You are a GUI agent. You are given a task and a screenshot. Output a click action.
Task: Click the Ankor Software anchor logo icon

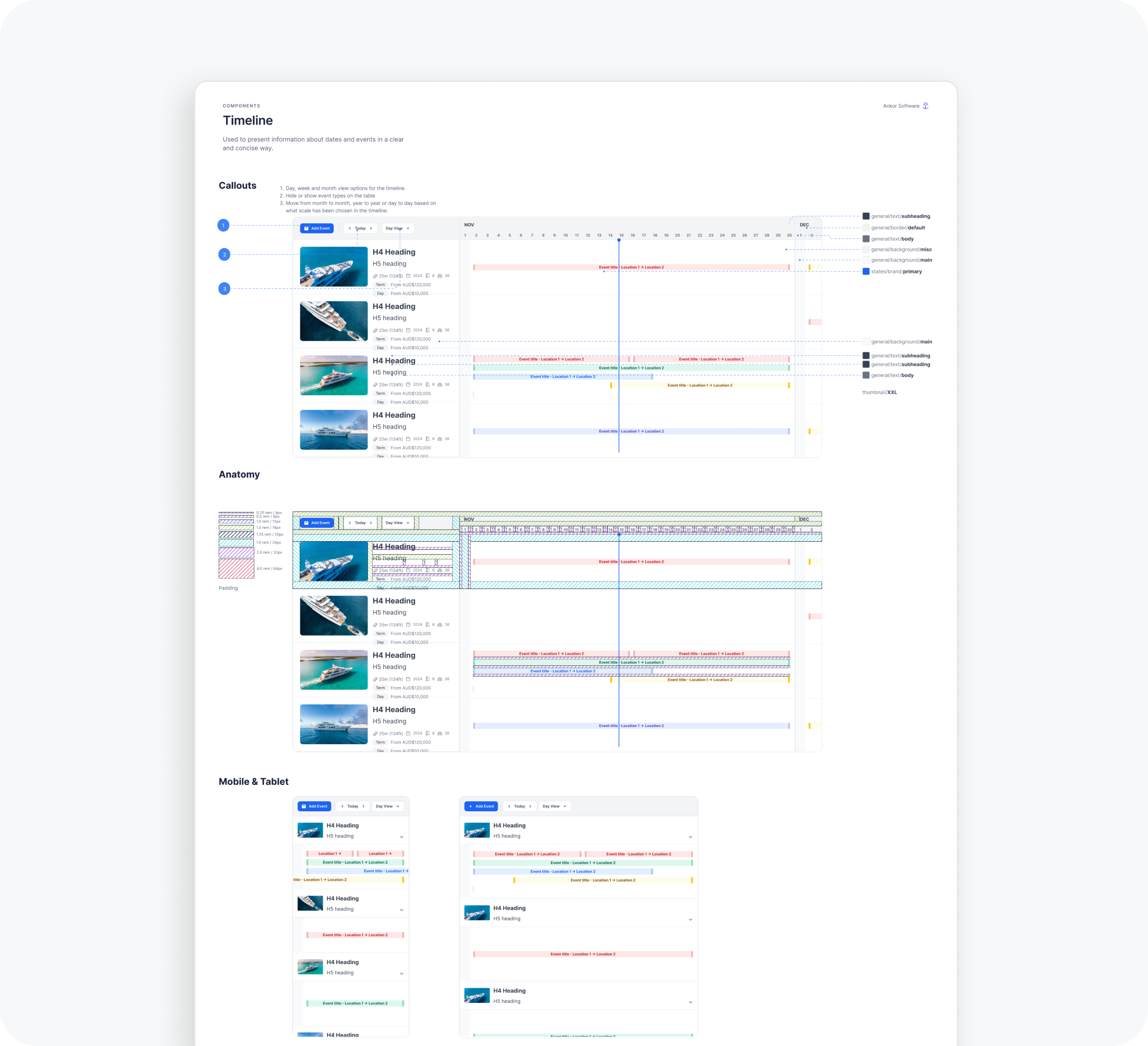pyautogui.click(x=925, y=106)
